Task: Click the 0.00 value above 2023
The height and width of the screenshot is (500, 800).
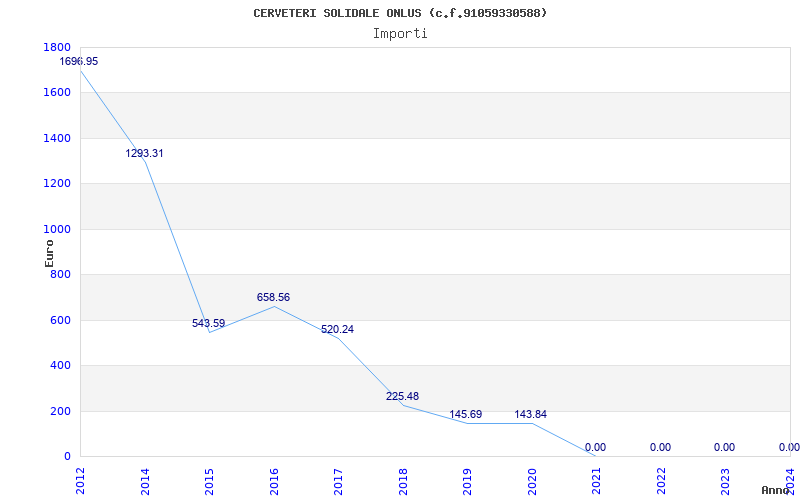Action: coord(724,447)
